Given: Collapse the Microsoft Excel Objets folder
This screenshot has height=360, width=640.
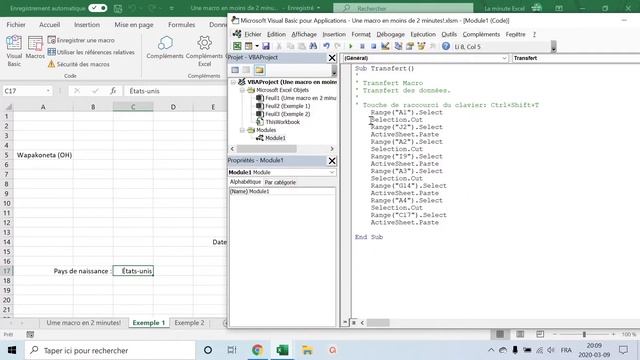Looking at the screenshot, I should point(242,90).
